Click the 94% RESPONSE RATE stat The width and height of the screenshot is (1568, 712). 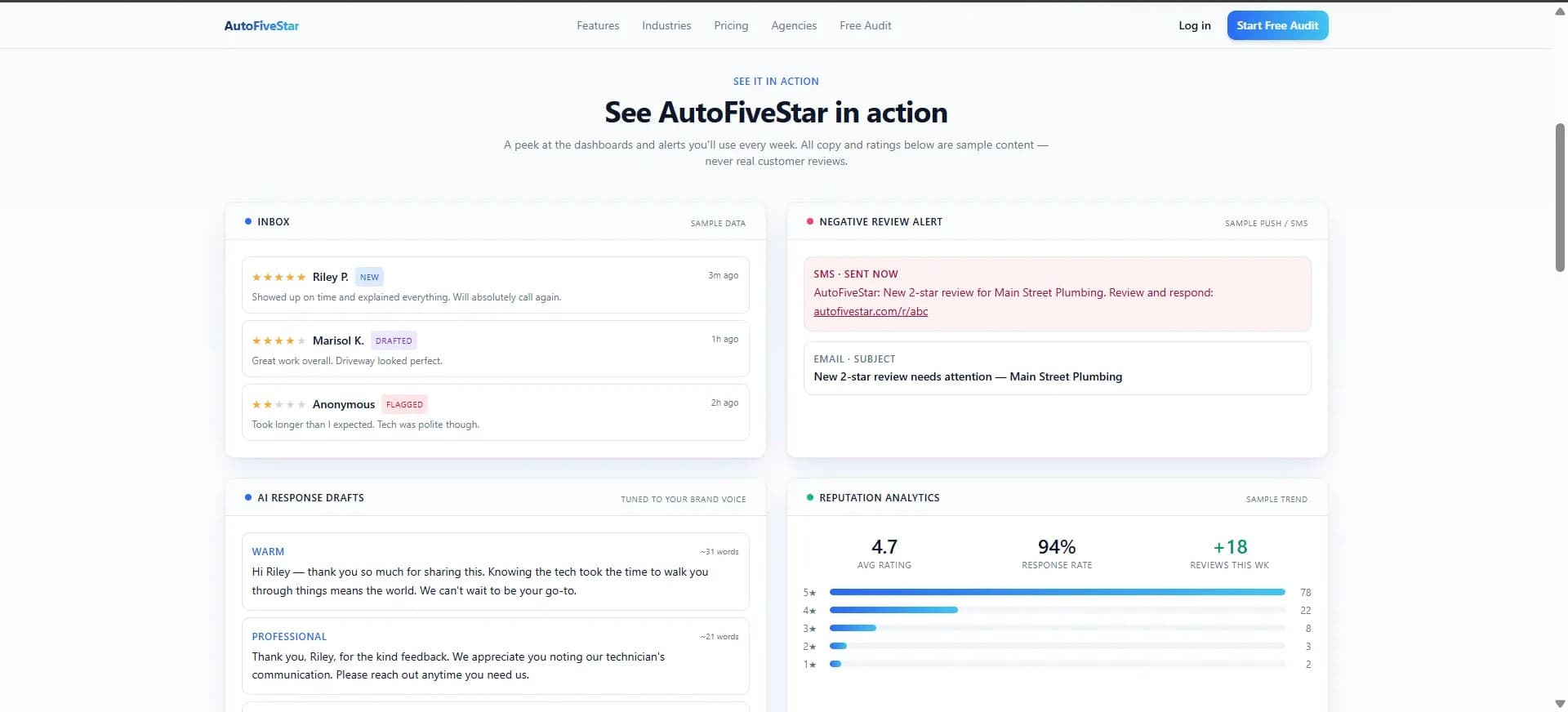[1057, 553]
